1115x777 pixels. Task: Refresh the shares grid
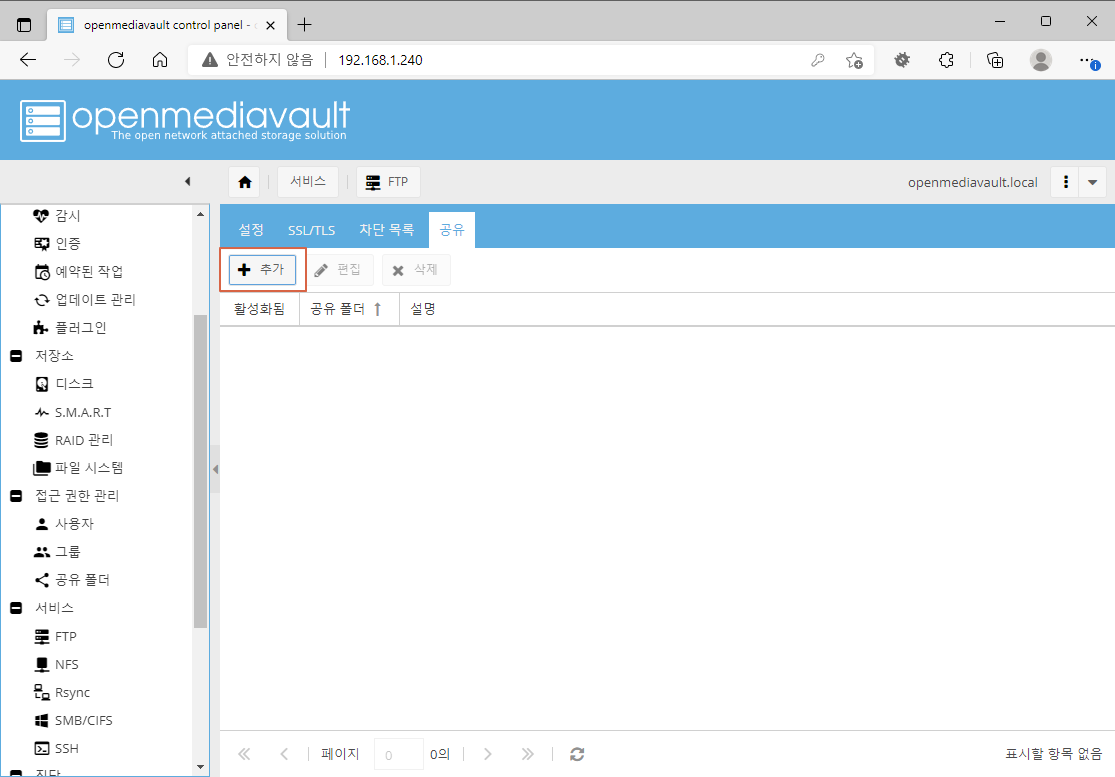click(x=577, y=754)
